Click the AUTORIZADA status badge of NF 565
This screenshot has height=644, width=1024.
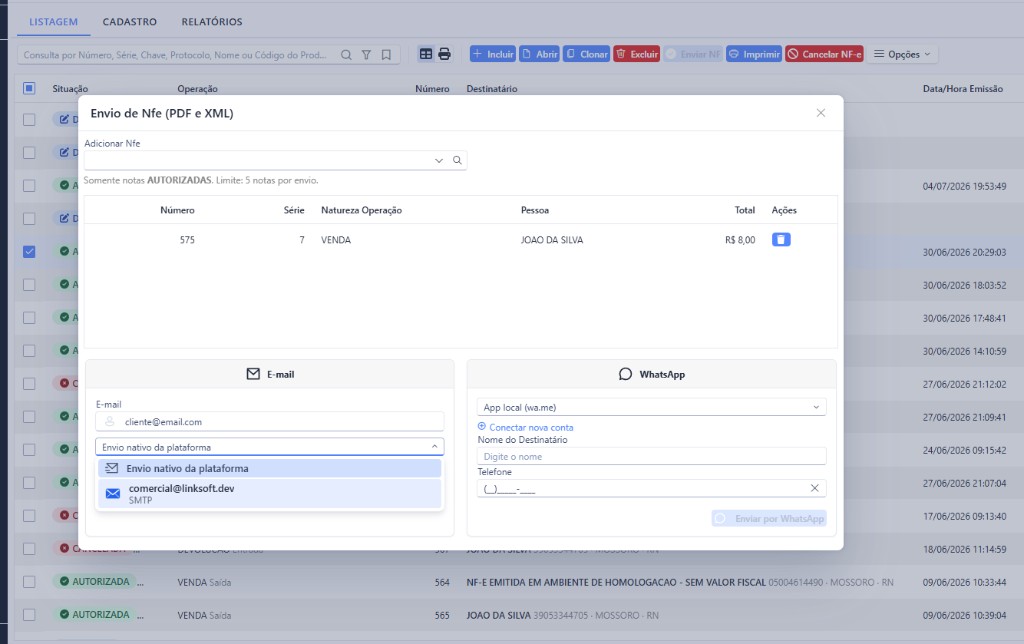tap(95, 615)
